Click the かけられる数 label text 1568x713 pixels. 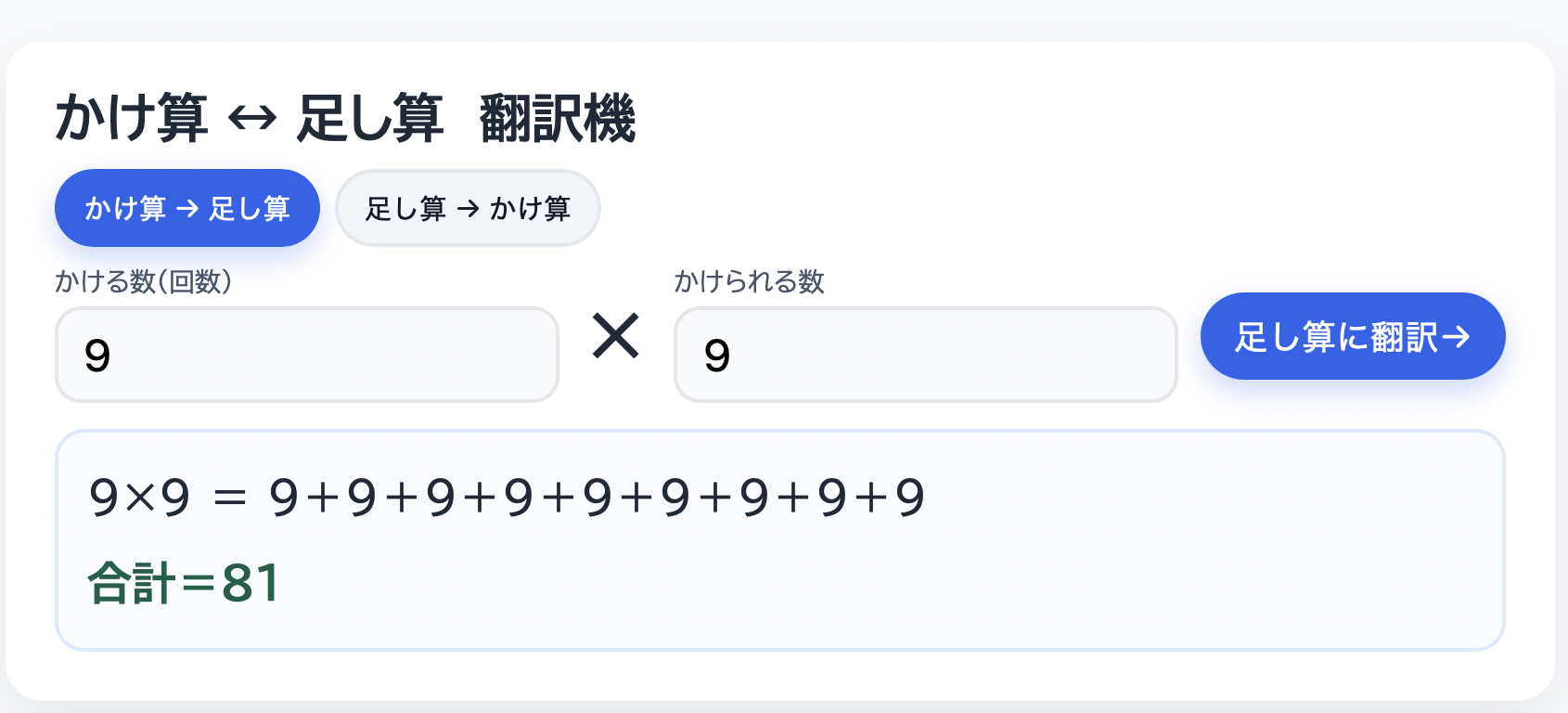click(749, 281)
